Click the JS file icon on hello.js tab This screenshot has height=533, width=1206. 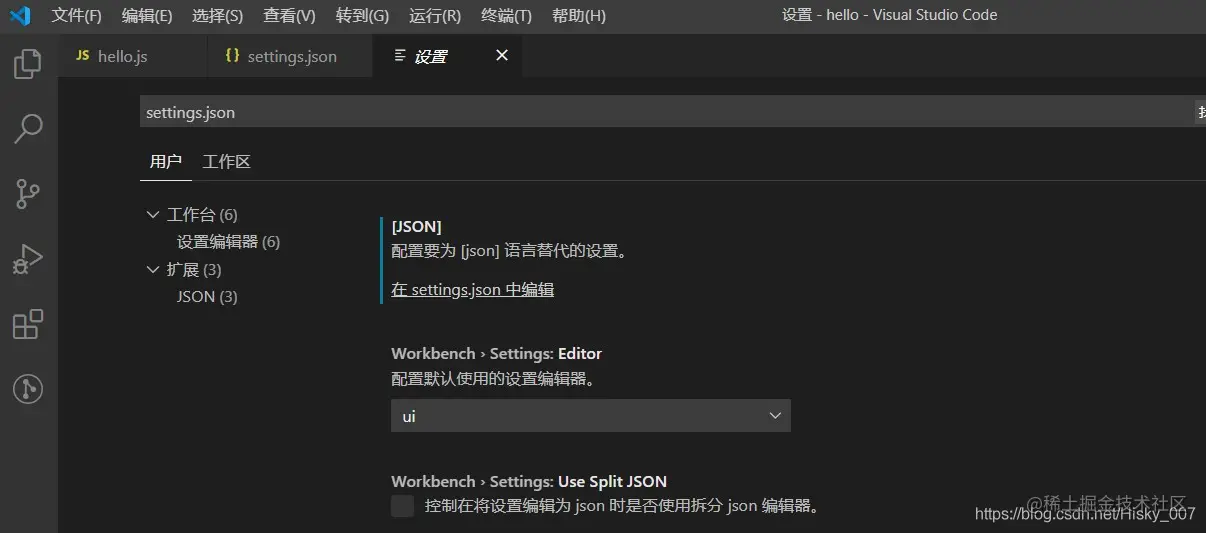tap(83, 56)
